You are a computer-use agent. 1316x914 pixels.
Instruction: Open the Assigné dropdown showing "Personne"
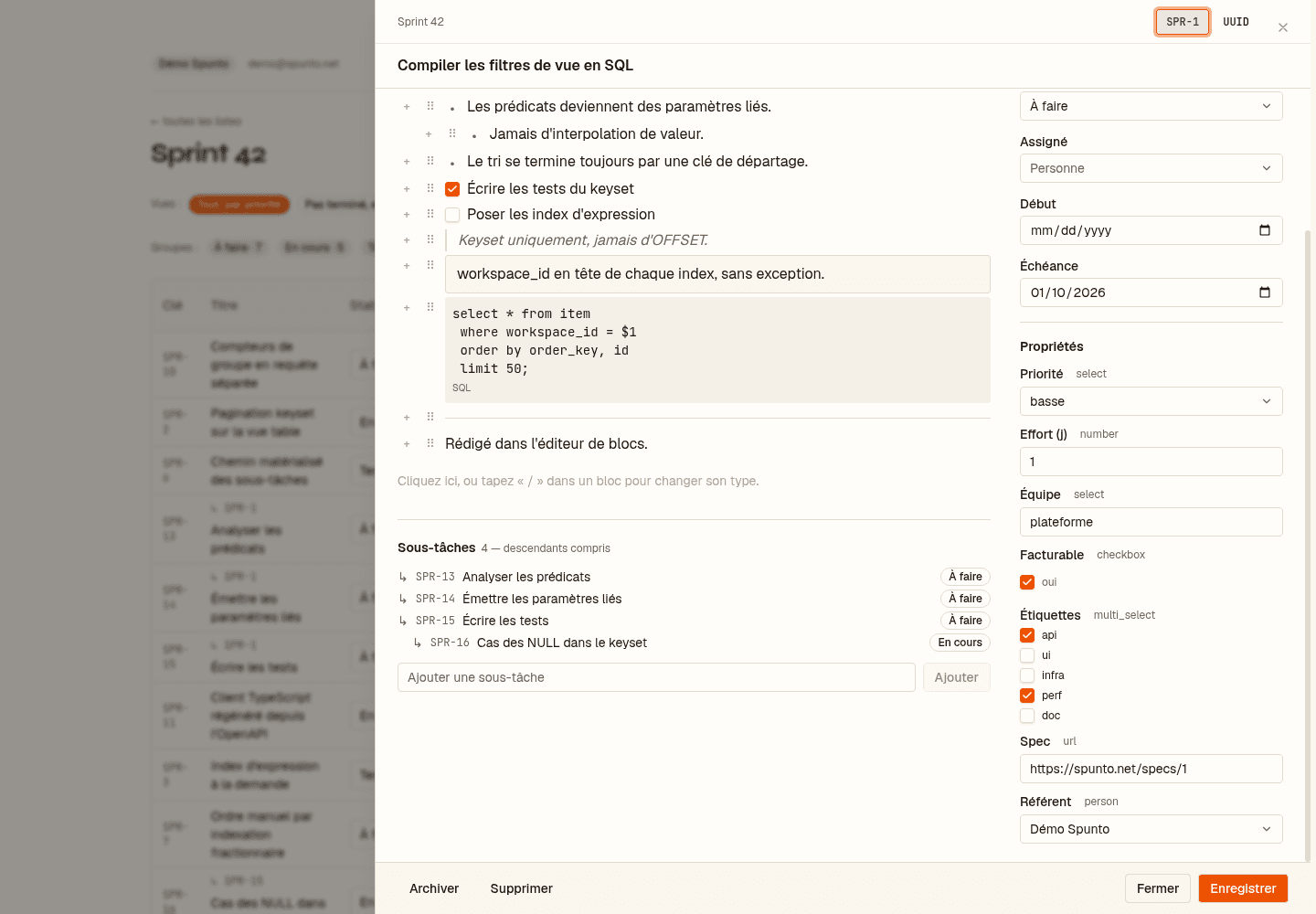click(1151, 168)
